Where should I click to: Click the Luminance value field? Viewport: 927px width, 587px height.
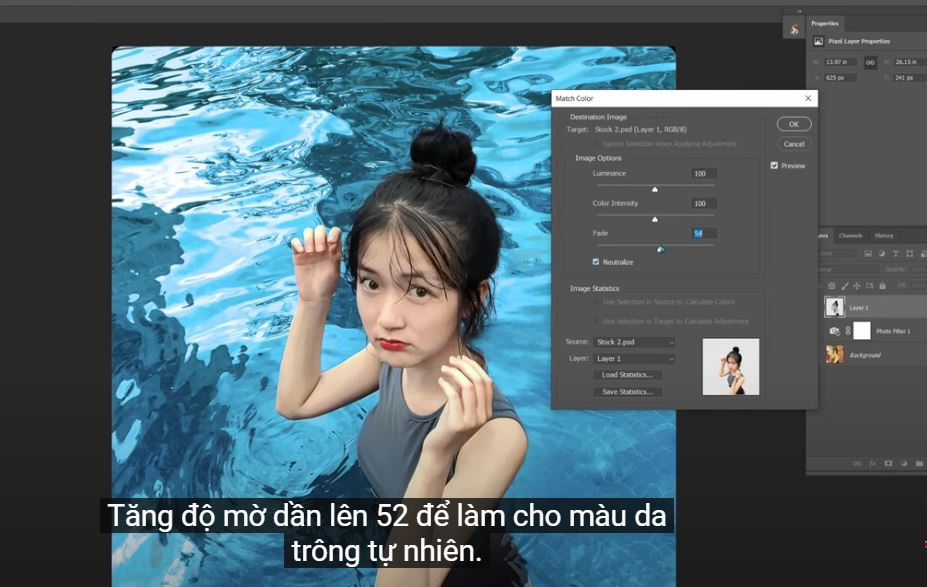pyautogui.click(x=703, y=174)
